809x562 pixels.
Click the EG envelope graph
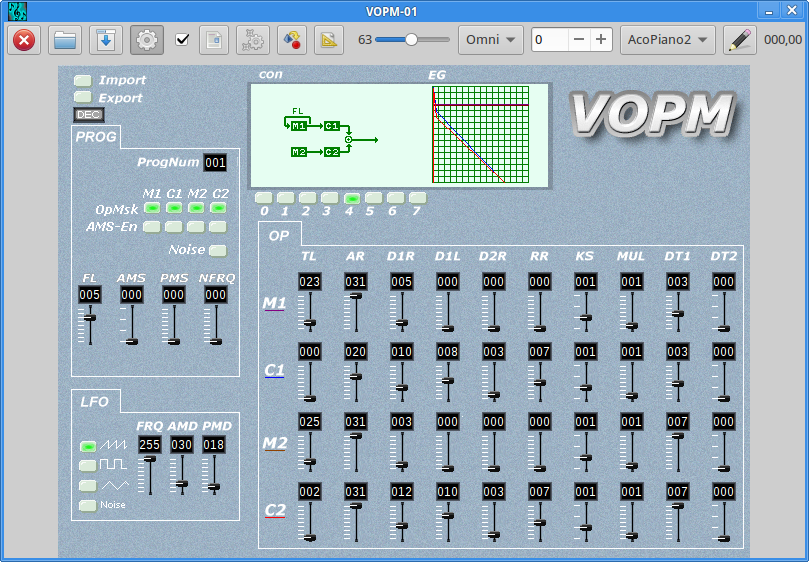[x=481, y=135]
